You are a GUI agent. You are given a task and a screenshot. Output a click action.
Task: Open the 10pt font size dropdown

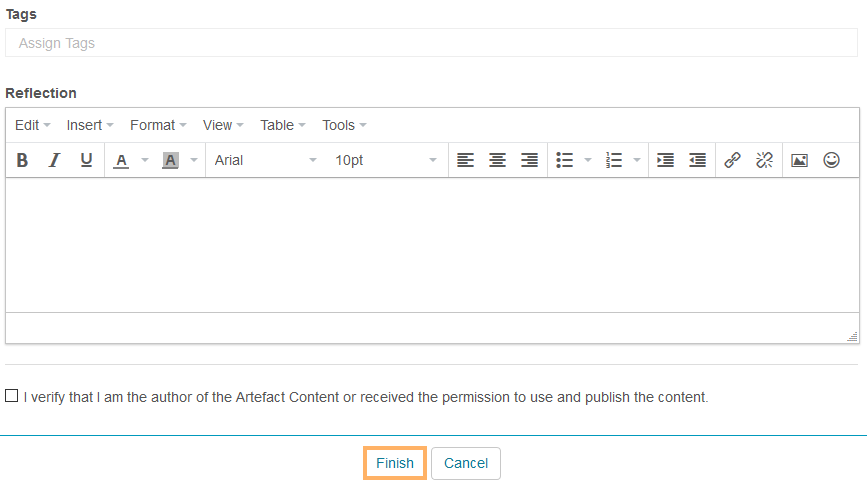point(385,160)
